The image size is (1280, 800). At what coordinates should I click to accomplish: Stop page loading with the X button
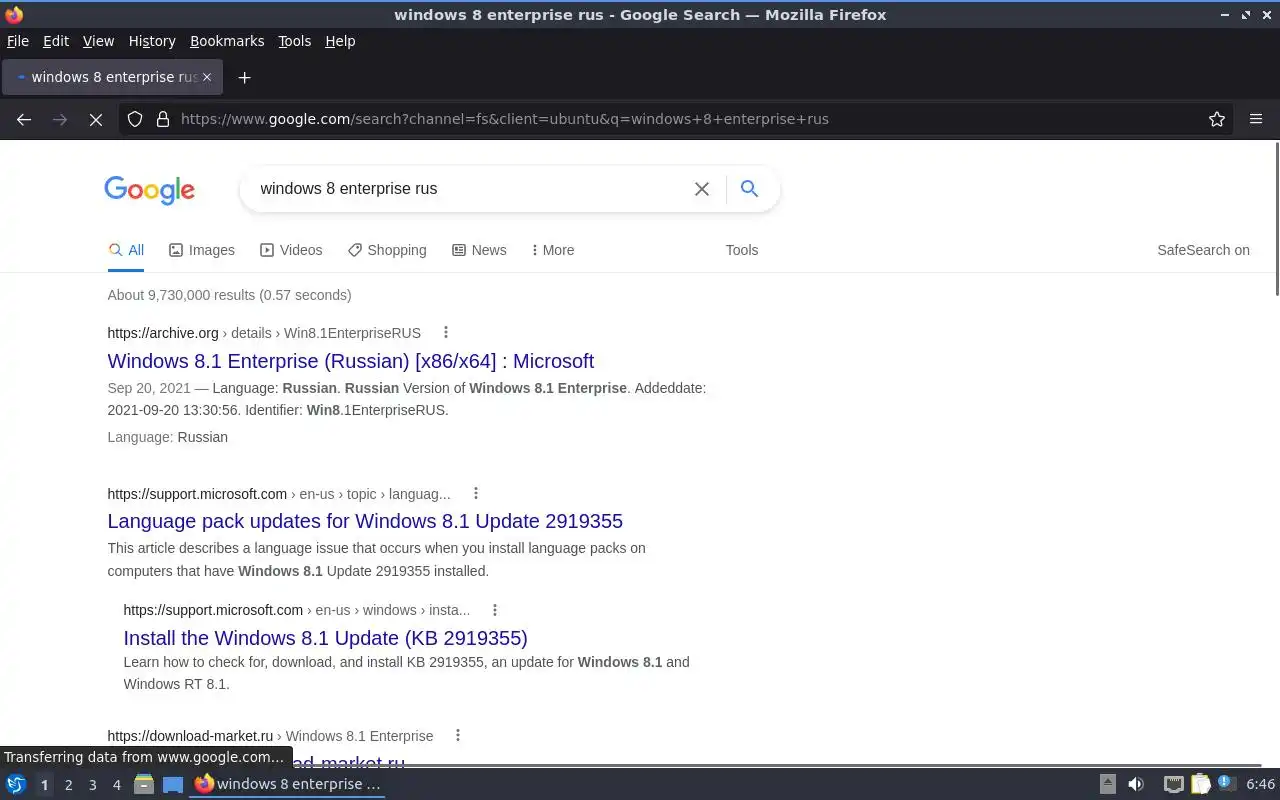96,119
